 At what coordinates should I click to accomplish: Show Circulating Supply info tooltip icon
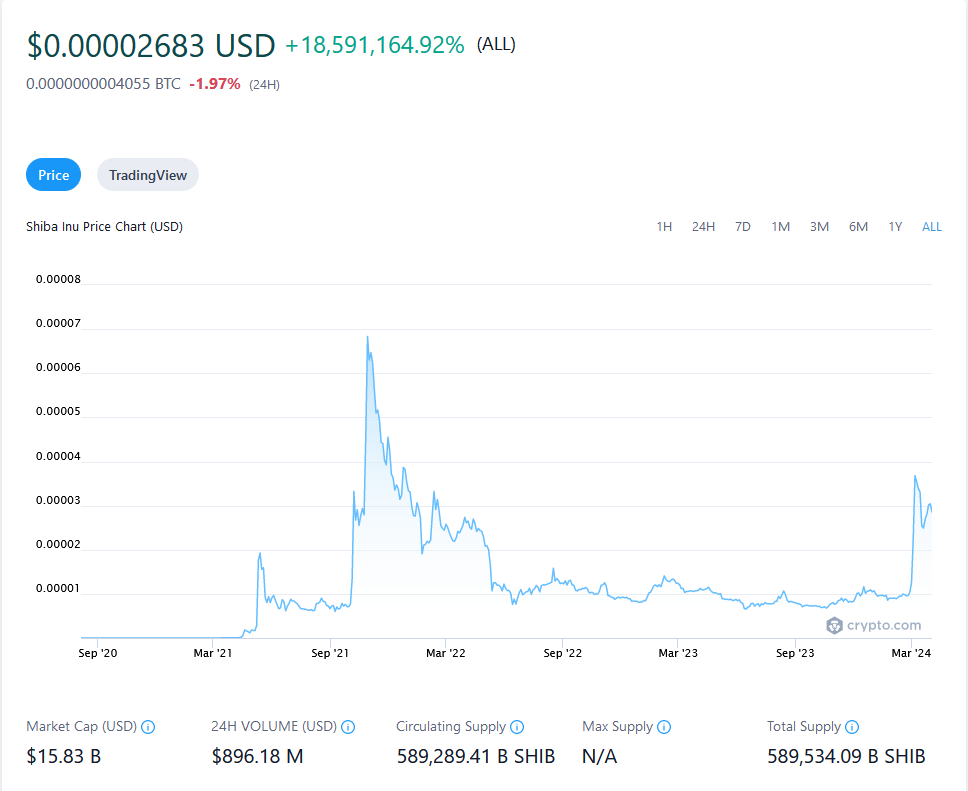pos(517,727)
